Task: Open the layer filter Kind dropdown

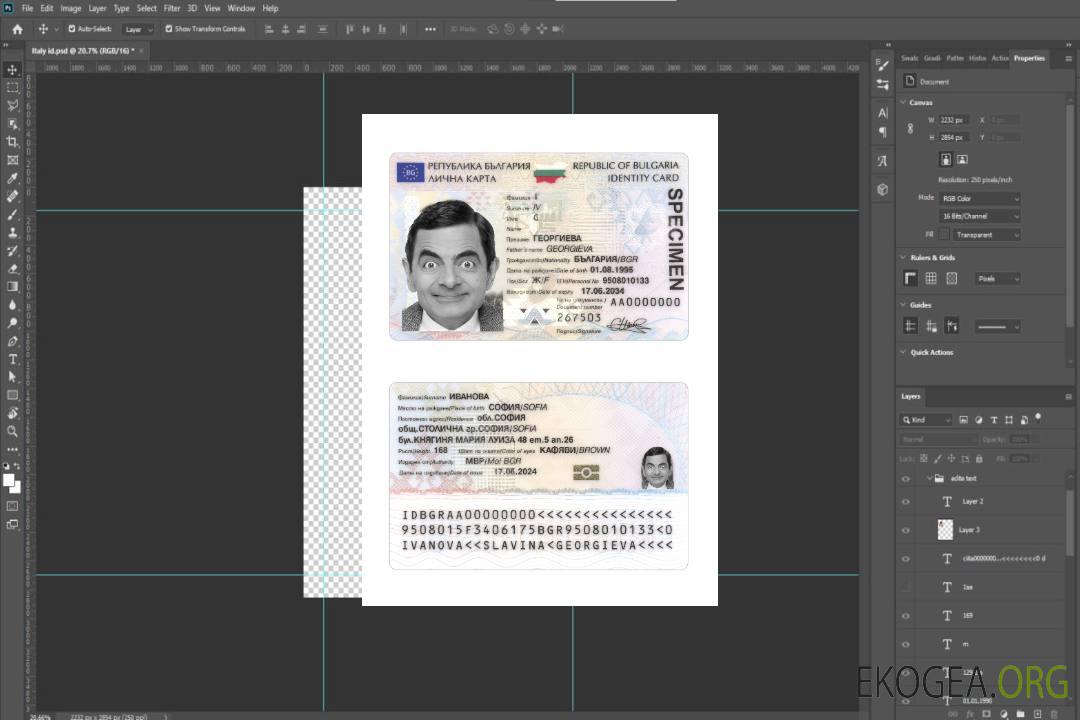Action: click(x=926, y=420)
